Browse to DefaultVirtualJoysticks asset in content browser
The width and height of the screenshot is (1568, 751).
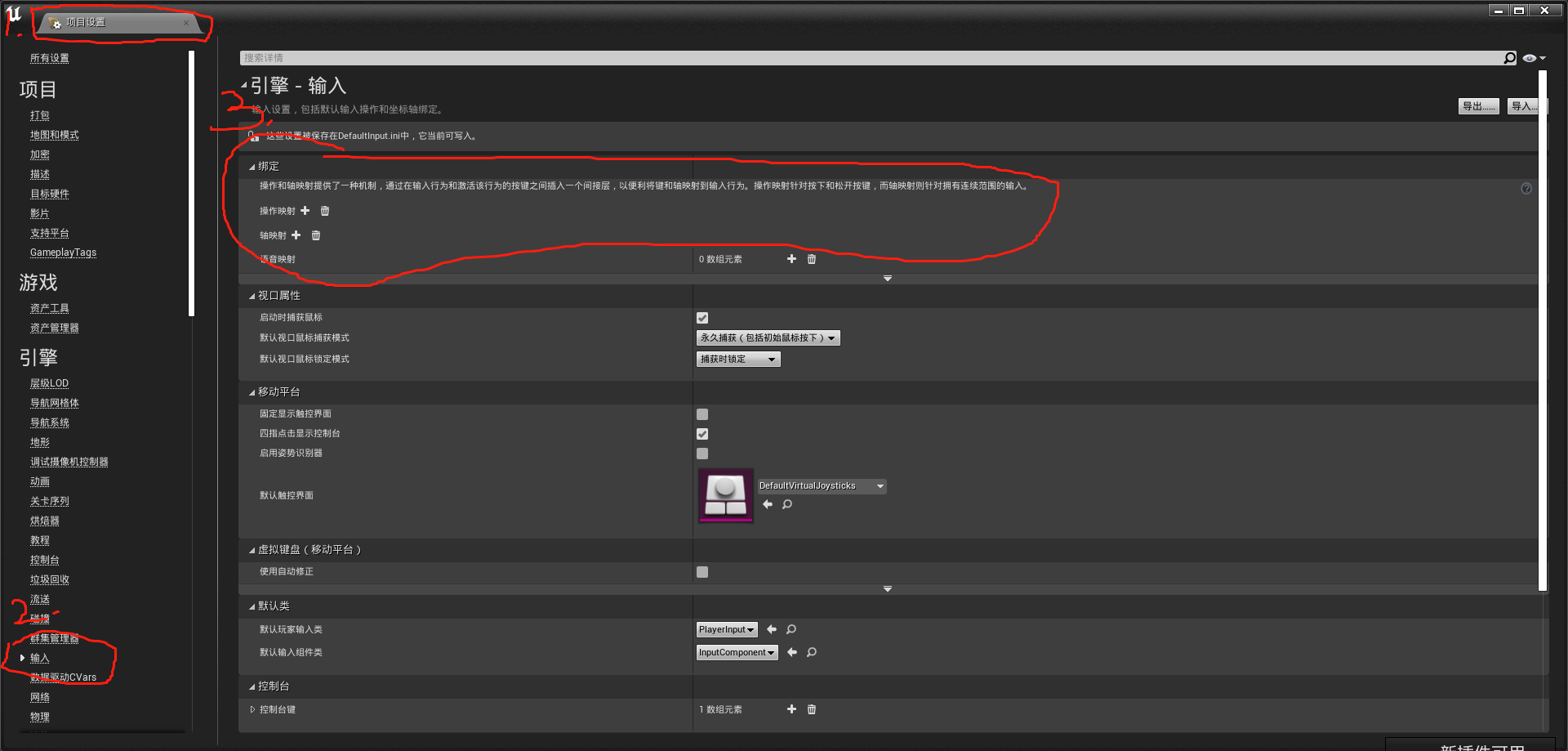[x=787, y=504]
